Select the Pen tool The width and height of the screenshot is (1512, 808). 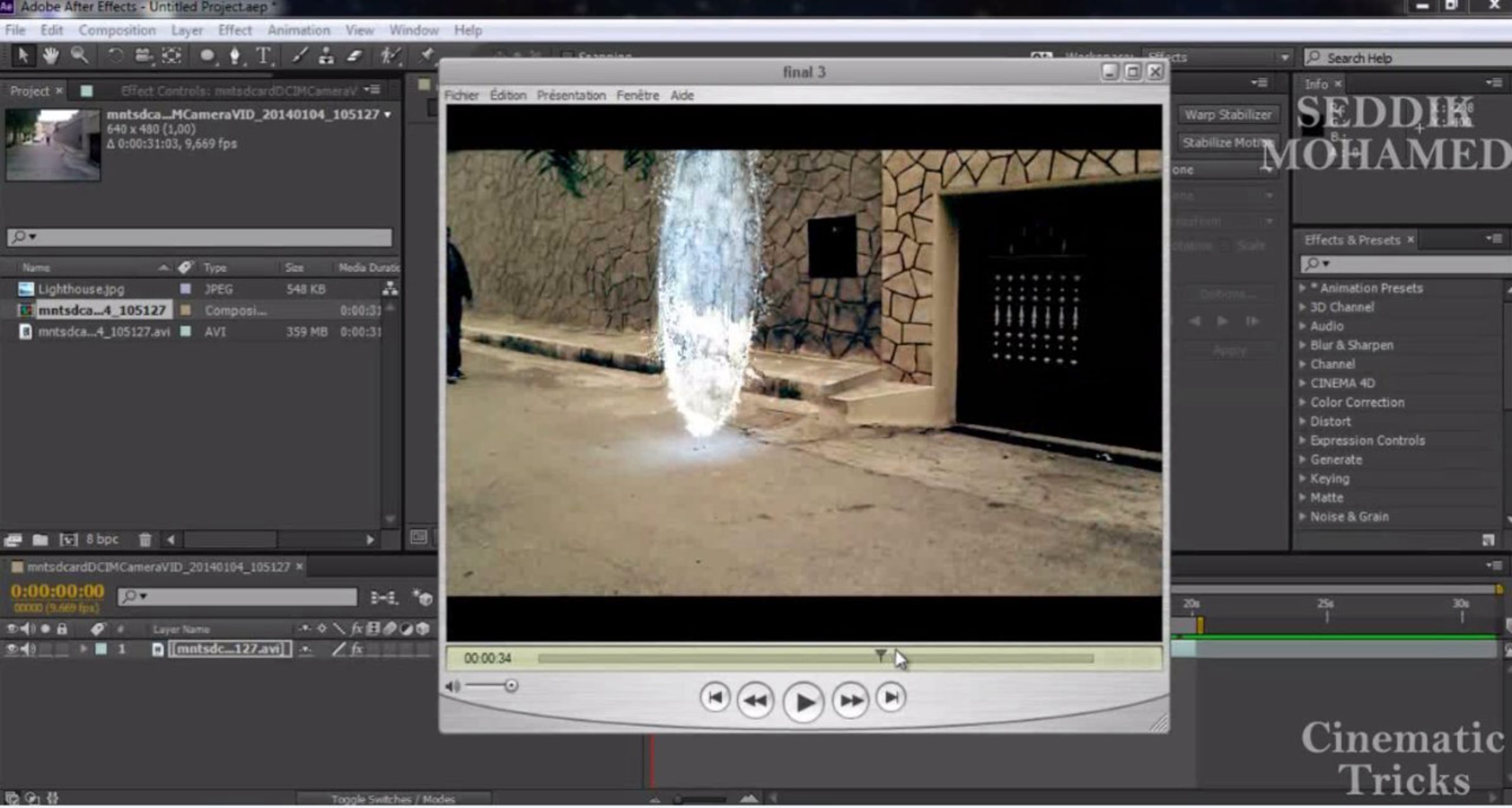(234, 56)
